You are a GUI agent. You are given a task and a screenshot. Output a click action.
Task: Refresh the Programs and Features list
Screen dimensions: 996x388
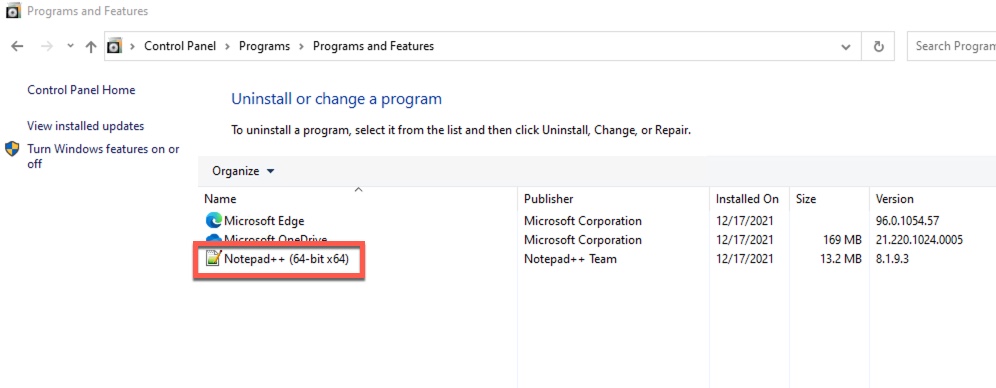tap(878, 46)
